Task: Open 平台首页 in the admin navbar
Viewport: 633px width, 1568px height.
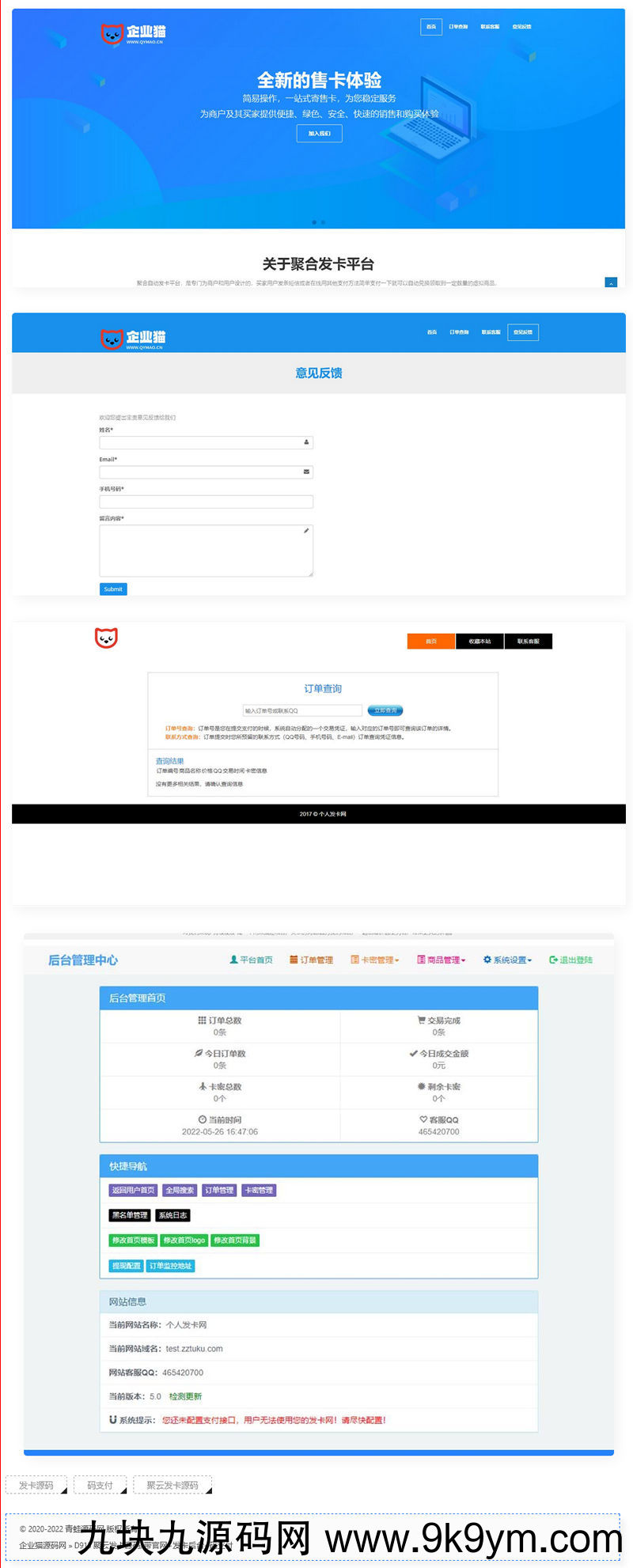Action: click(251, 960)
